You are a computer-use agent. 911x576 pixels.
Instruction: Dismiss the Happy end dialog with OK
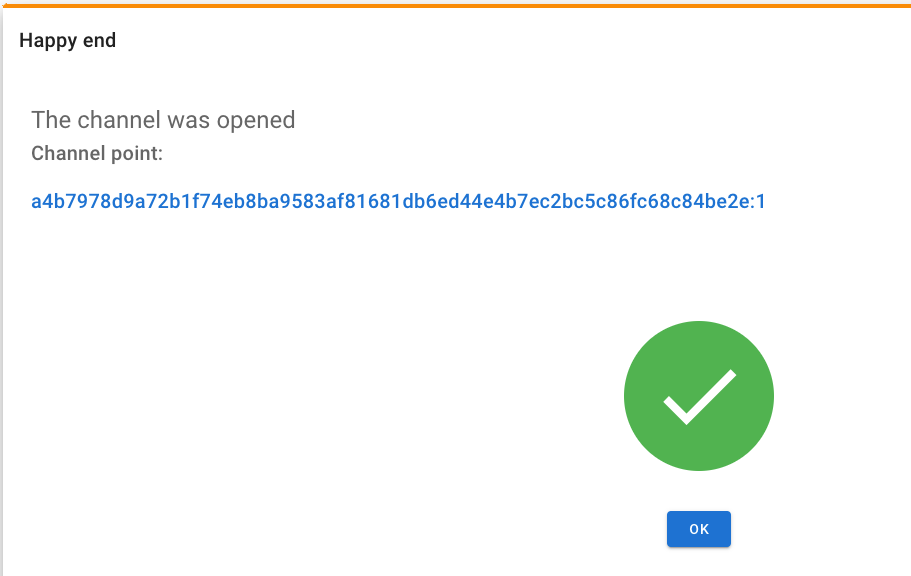[x=698, y=529]
